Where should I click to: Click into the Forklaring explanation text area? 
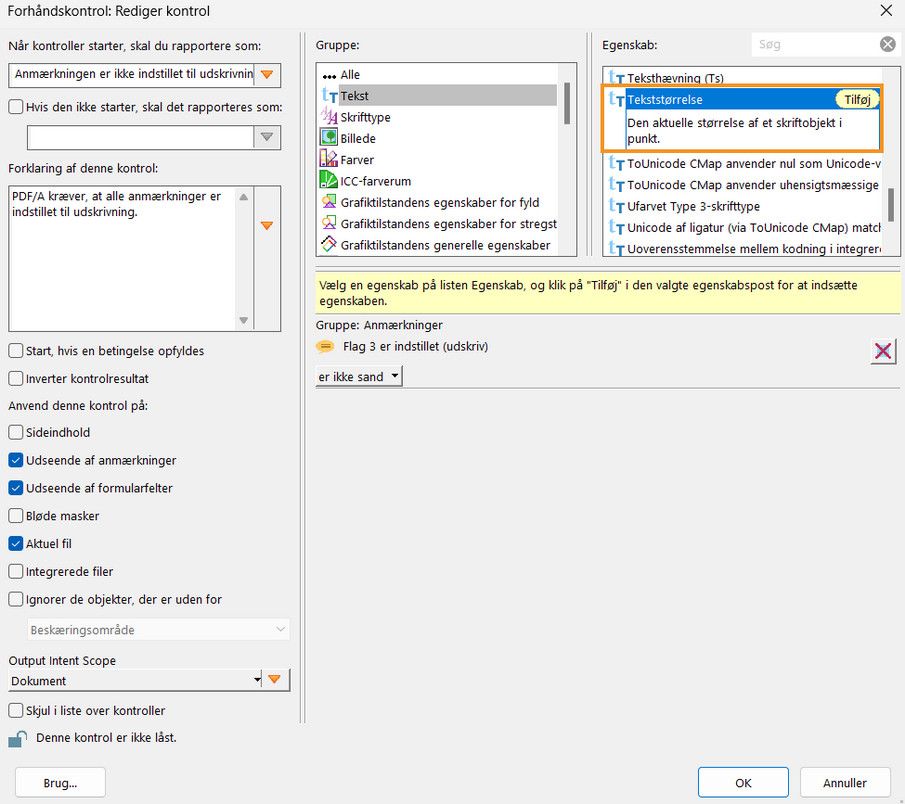coord(122,258)
